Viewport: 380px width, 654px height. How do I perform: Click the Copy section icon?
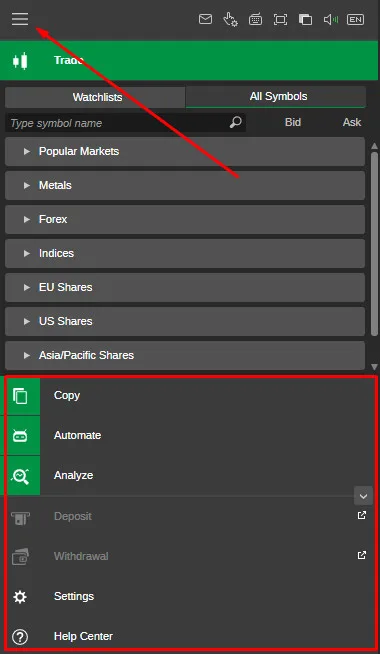pos(20,396)
